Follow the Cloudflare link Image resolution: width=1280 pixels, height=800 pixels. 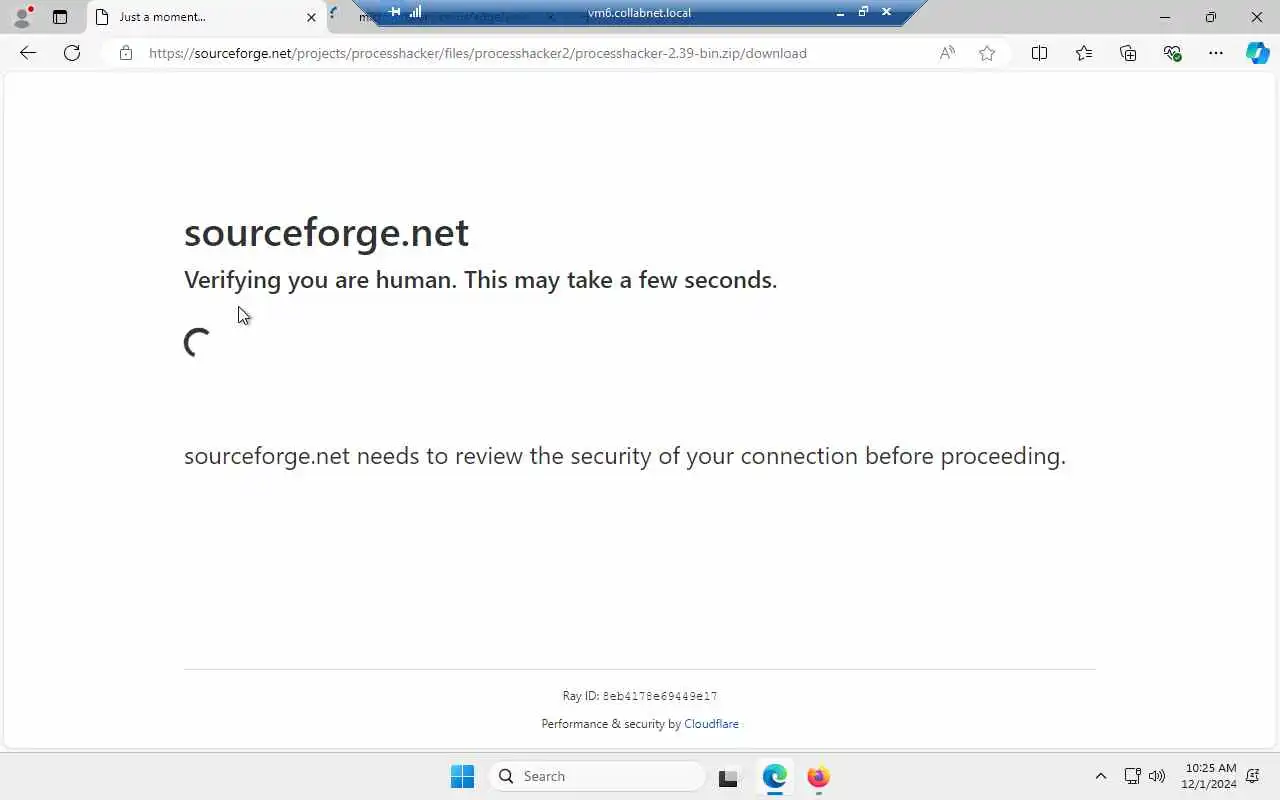(711, 724)
